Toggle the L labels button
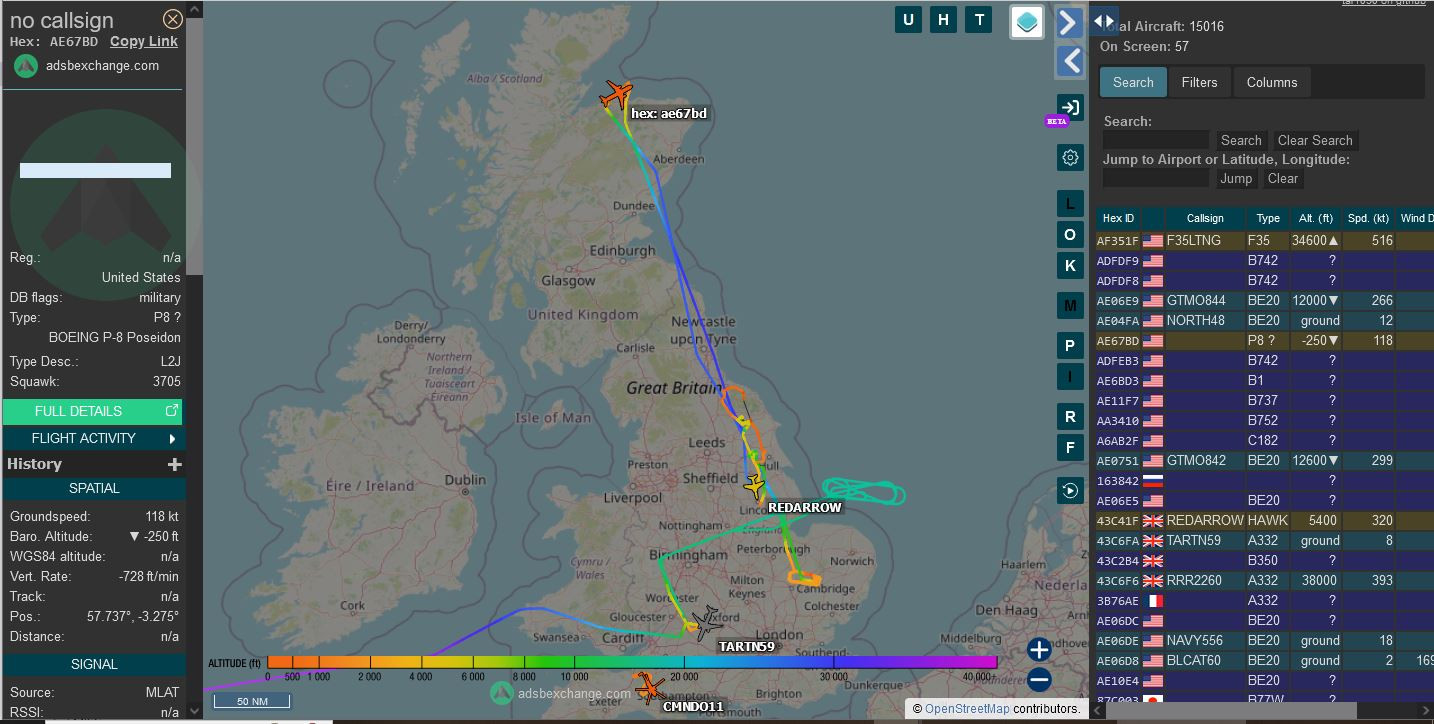 (x=1070, y=204)
